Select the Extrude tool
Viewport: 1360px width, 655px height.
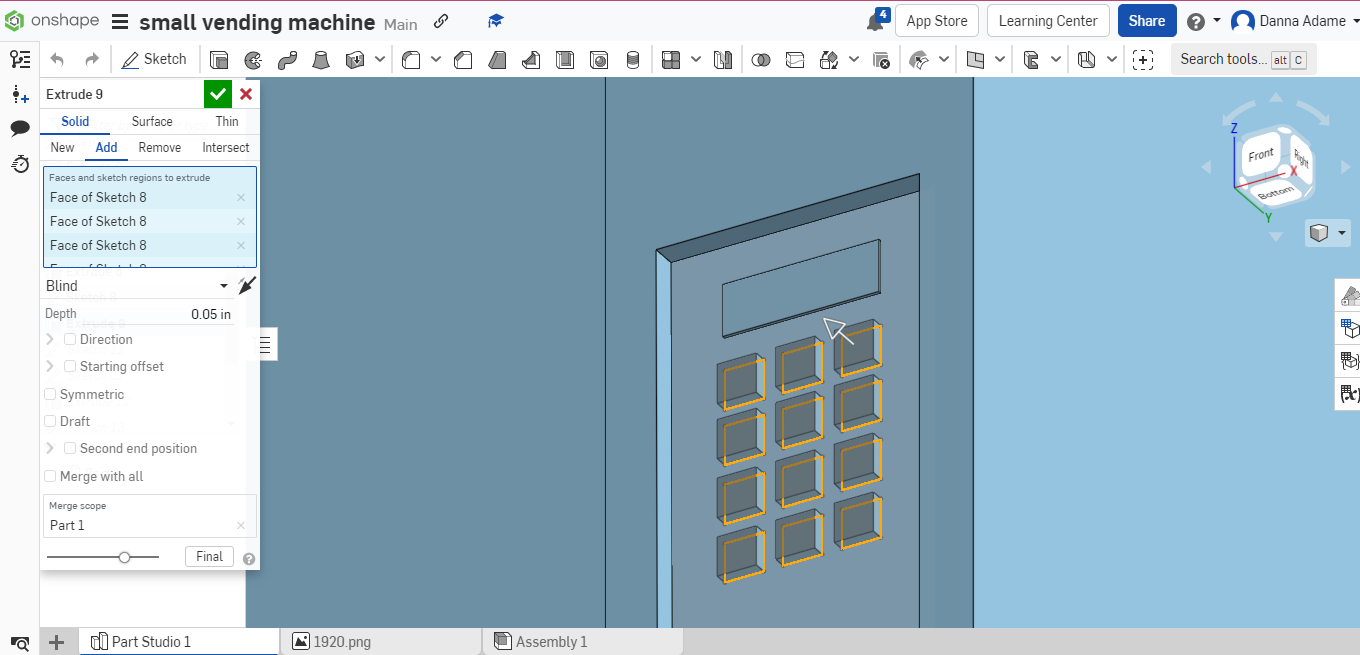[219, 59]
